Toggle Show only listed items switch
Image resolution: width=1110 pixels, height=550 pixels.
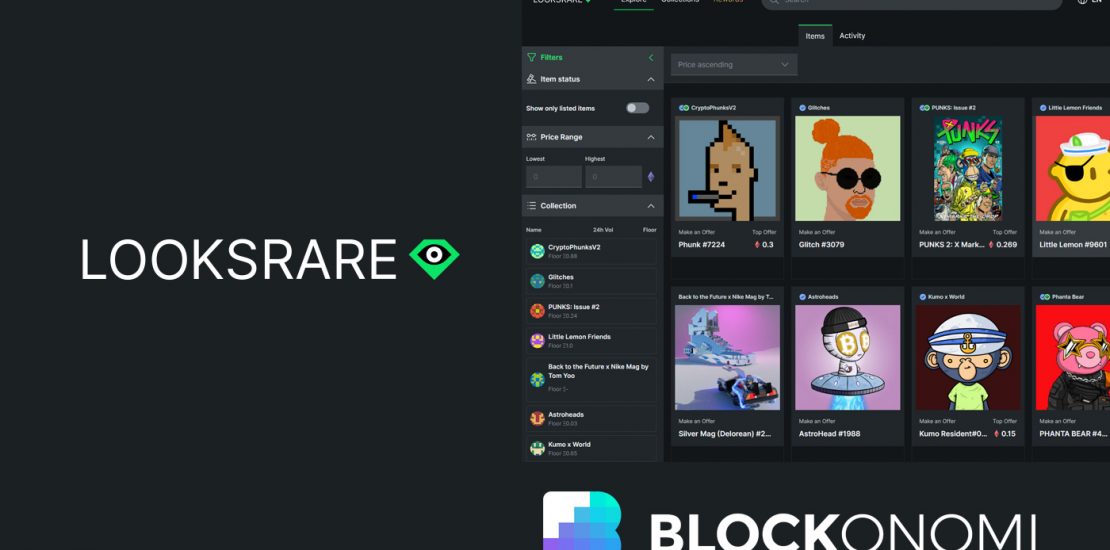[637, 108]
